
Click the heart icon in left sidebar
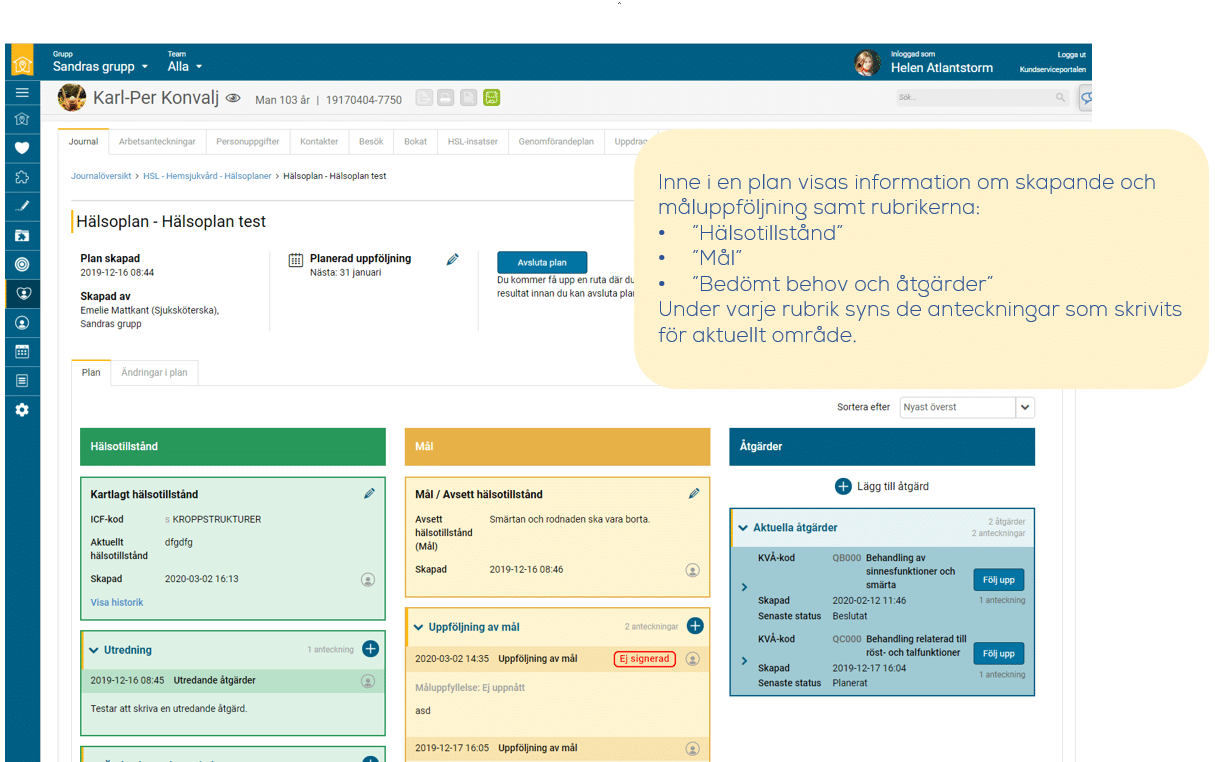(22, 148)
